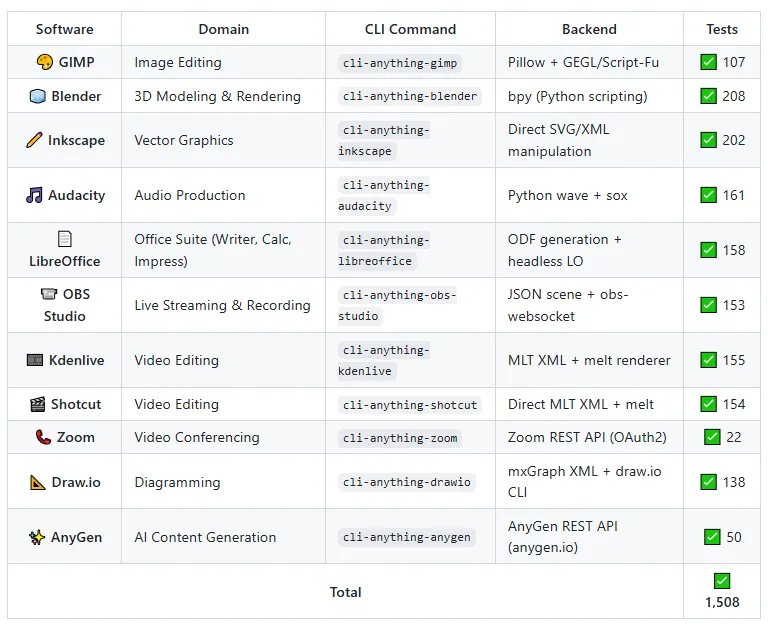Click green checkmark above the 1,508 total
This screenshot has width=768, height=629.
(722, 581)
